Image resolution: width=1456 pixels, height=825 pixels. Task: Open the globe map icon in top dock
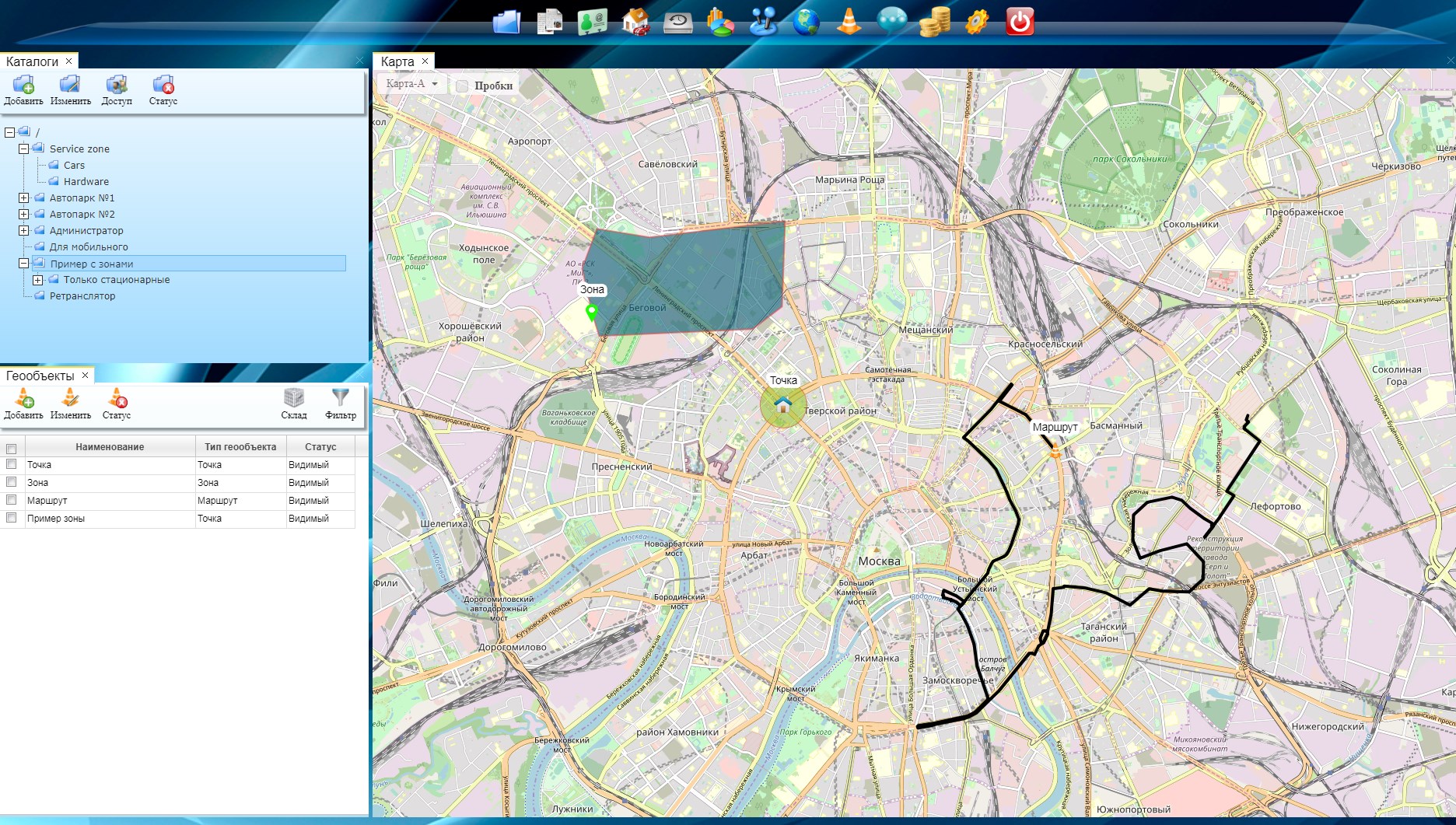pyautogui.click(x=806, y=21)
